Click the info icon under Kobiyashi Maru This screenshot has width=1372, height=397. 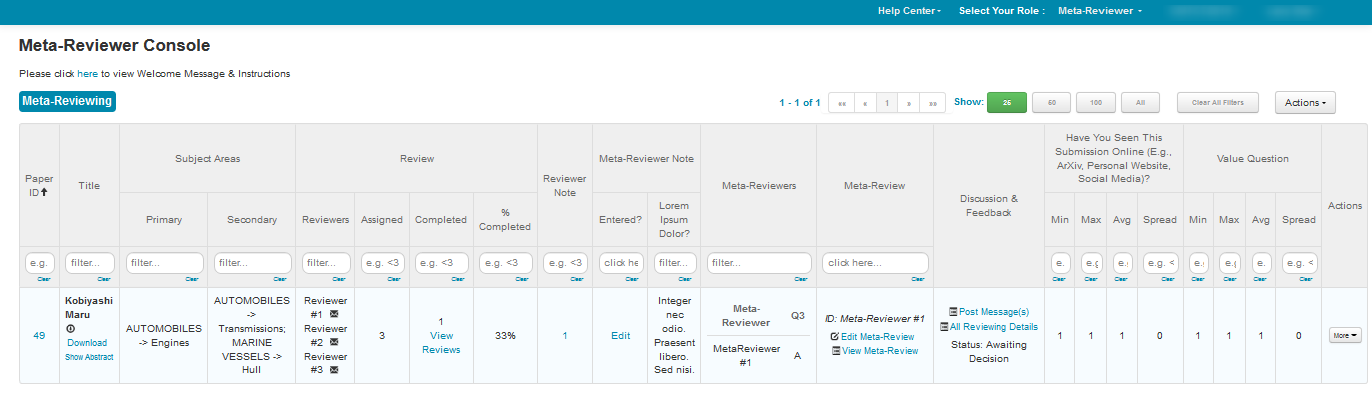coord(70,329)
